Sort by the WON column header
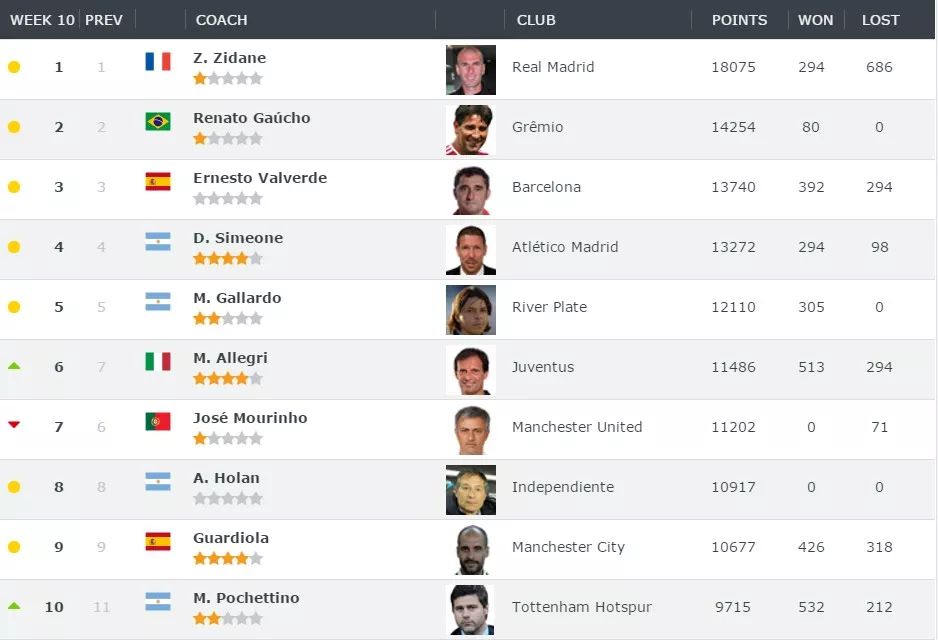This screenshot has width=938, height=640. [815, 20]
